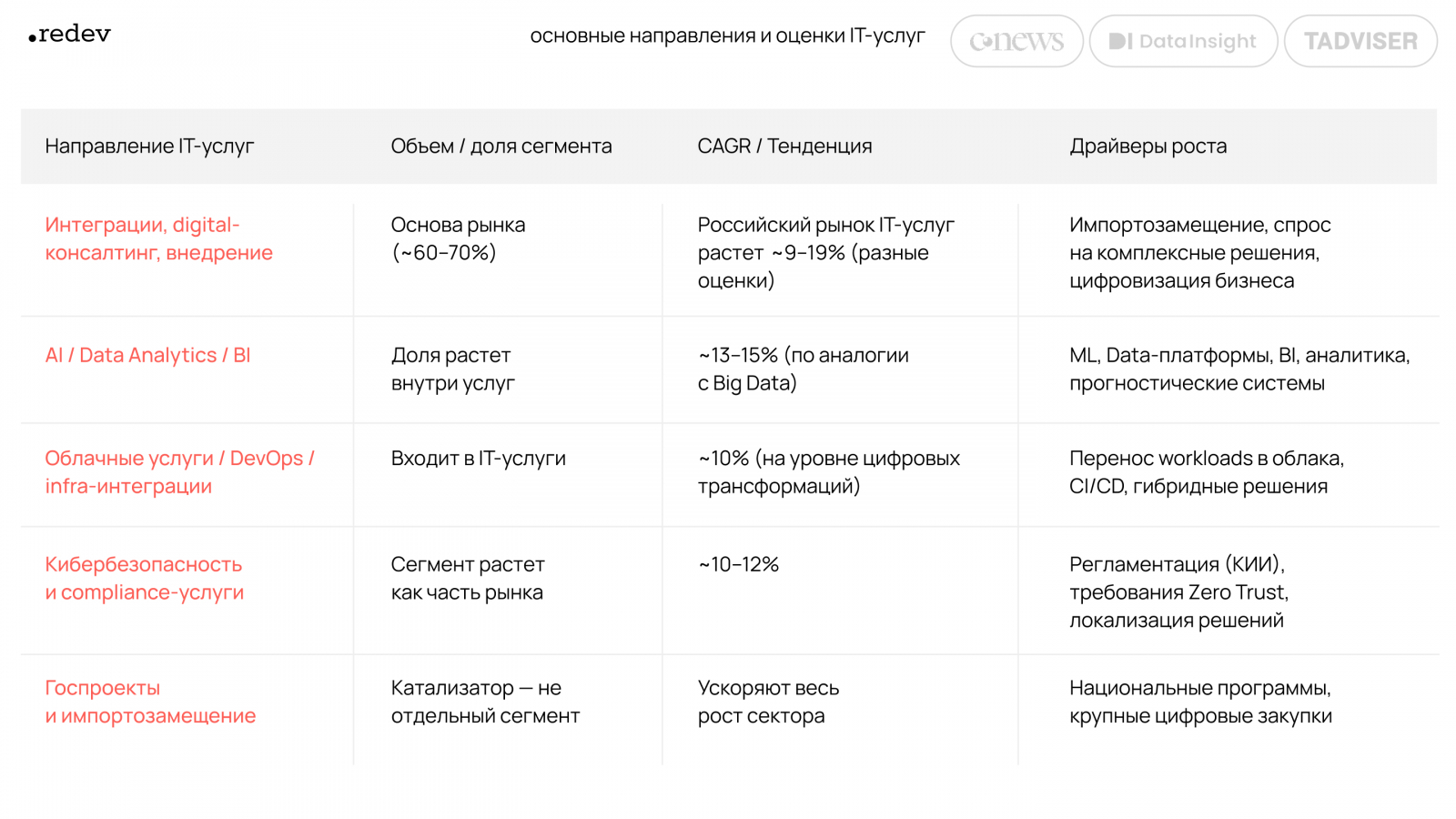
Task: Click 'Госпроекты и импортозамещение' row label
Action: [150, 702]
